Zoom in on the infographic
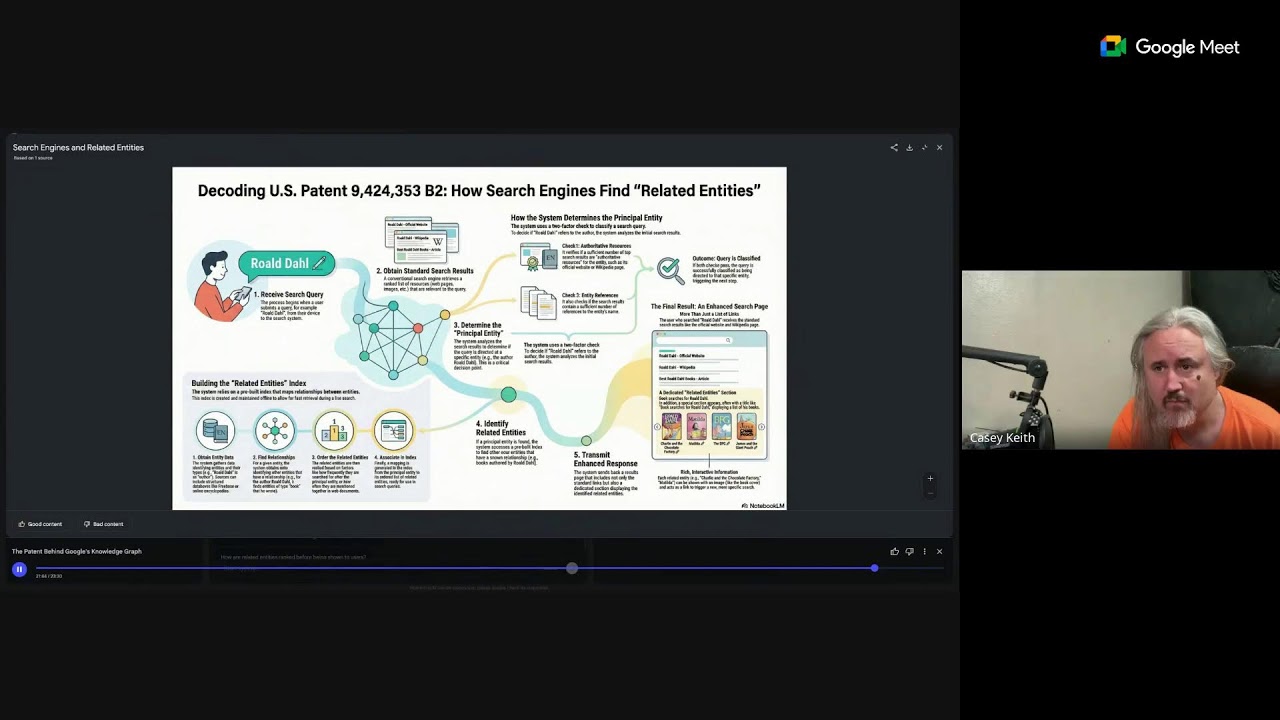 [x=930, y=478]
